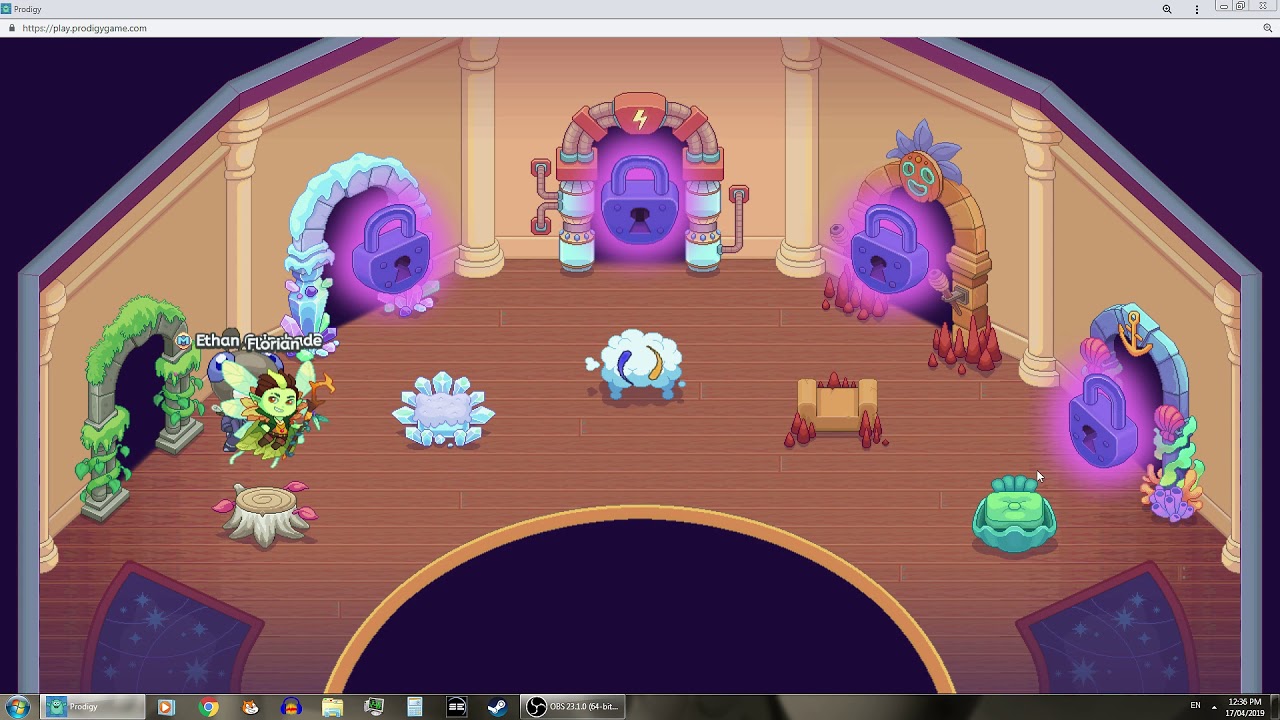Screen dimensions: 1280x720
Task: Click the EN language indicator in tray
Action: click(x=1195, y=706)
